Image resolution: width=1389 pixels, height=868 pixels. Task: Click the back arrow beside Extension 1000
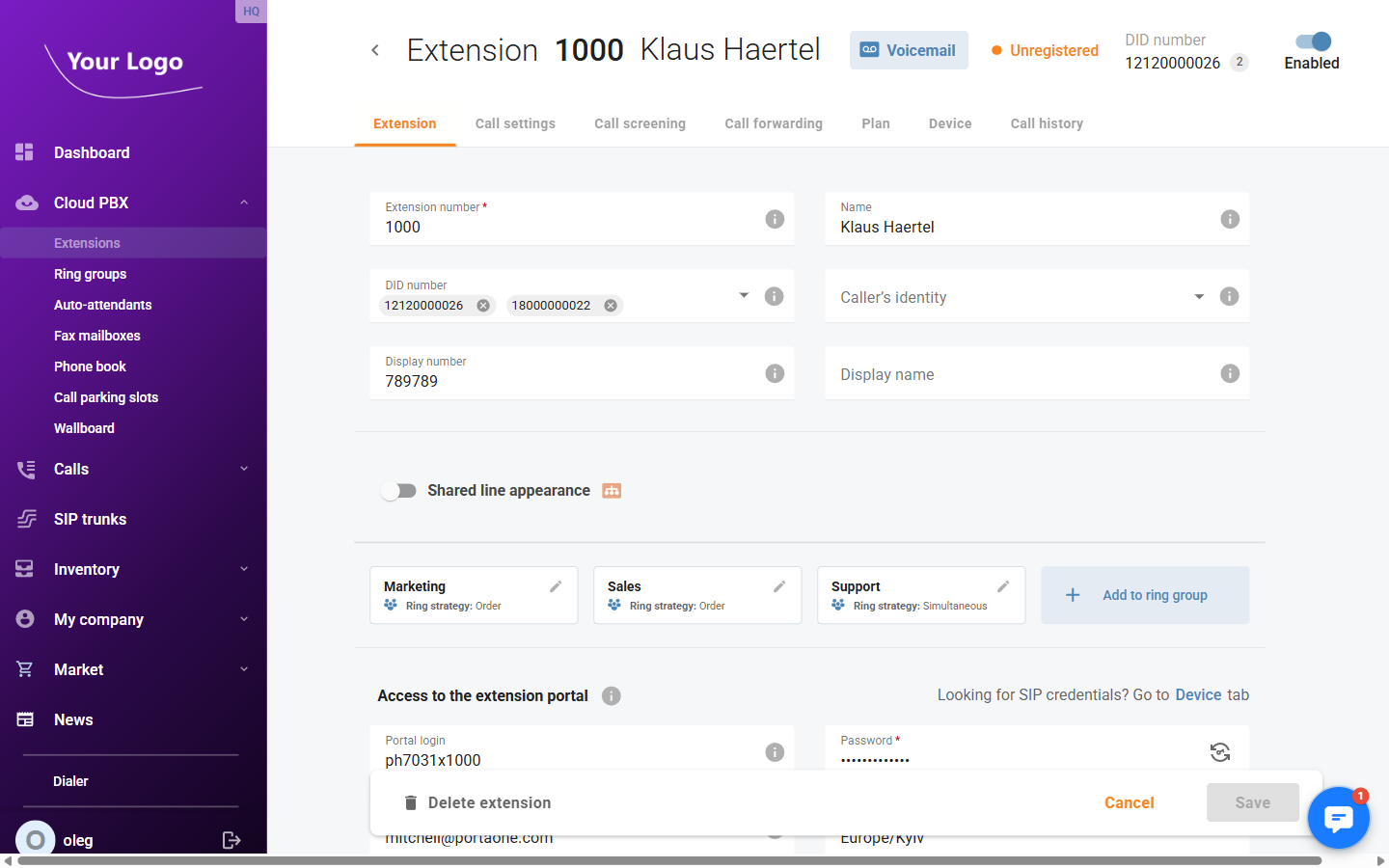pos(375,49)
